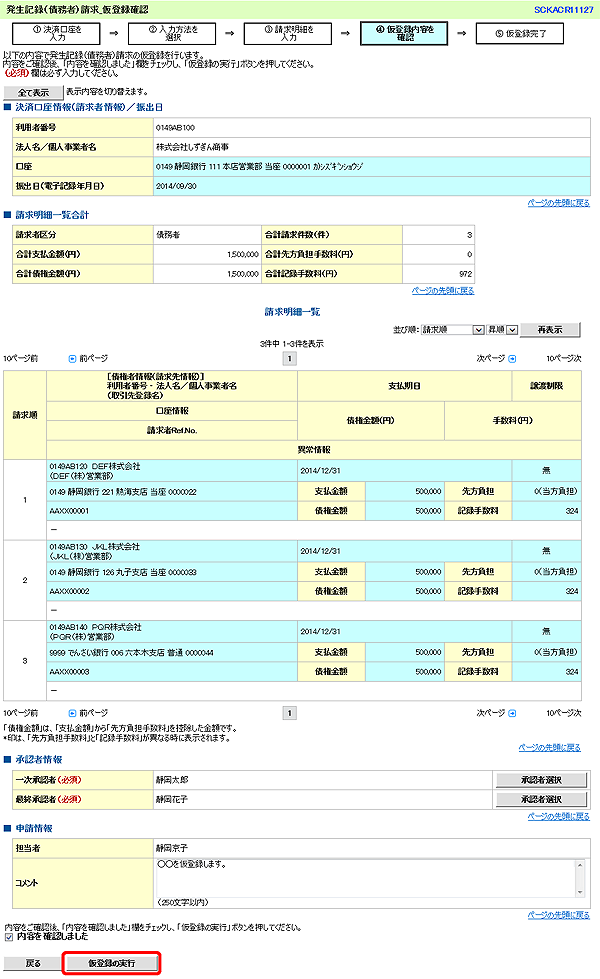
Task: Click ページの先頭に戻る under 申請情報 table
Action: pyautogui.click(x=559, y=915)
